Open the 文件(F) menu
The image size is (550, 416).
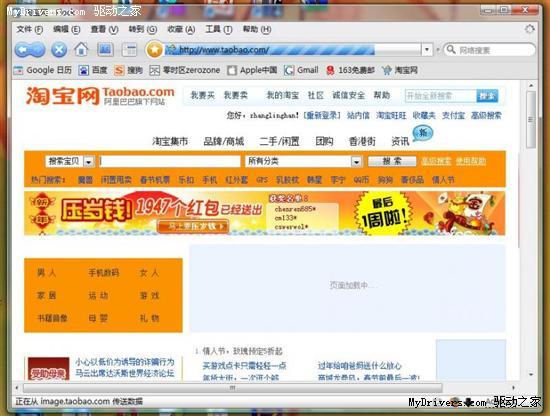tap(29, 29)
